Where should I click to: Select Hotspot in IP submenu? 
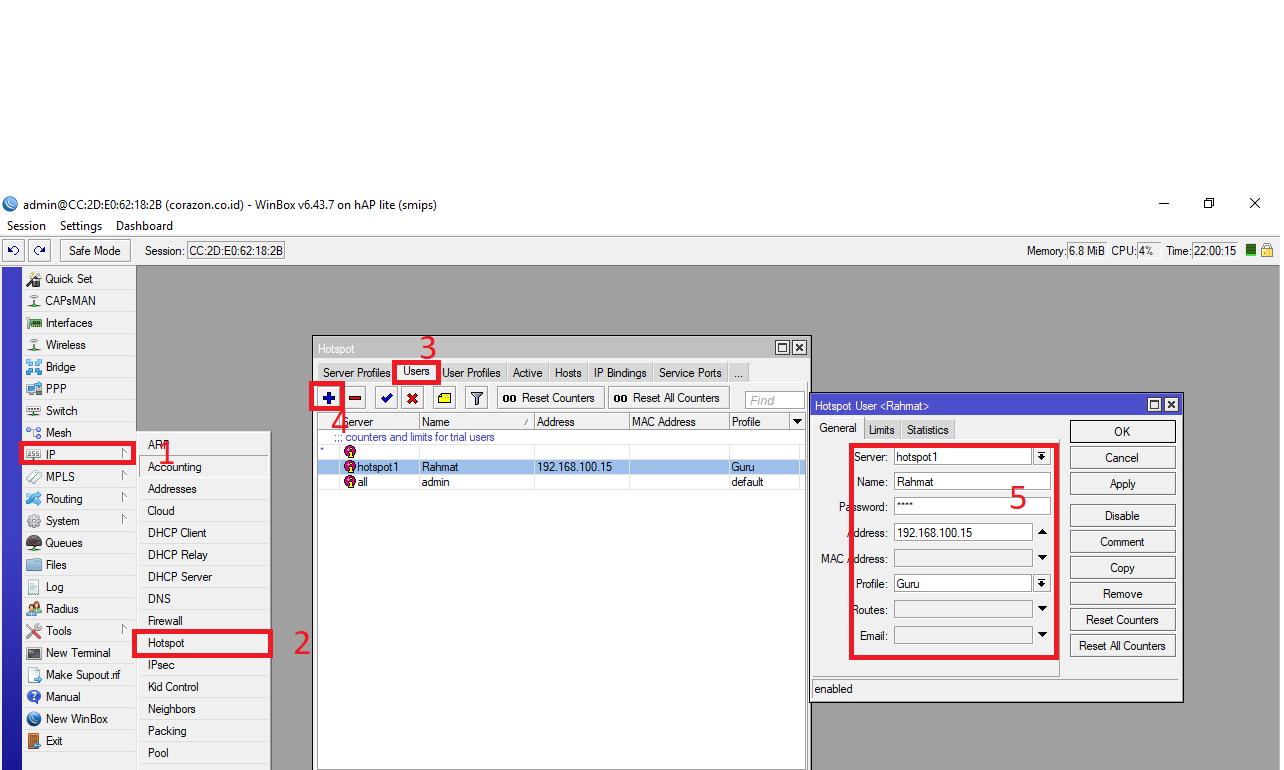[204, 643]
